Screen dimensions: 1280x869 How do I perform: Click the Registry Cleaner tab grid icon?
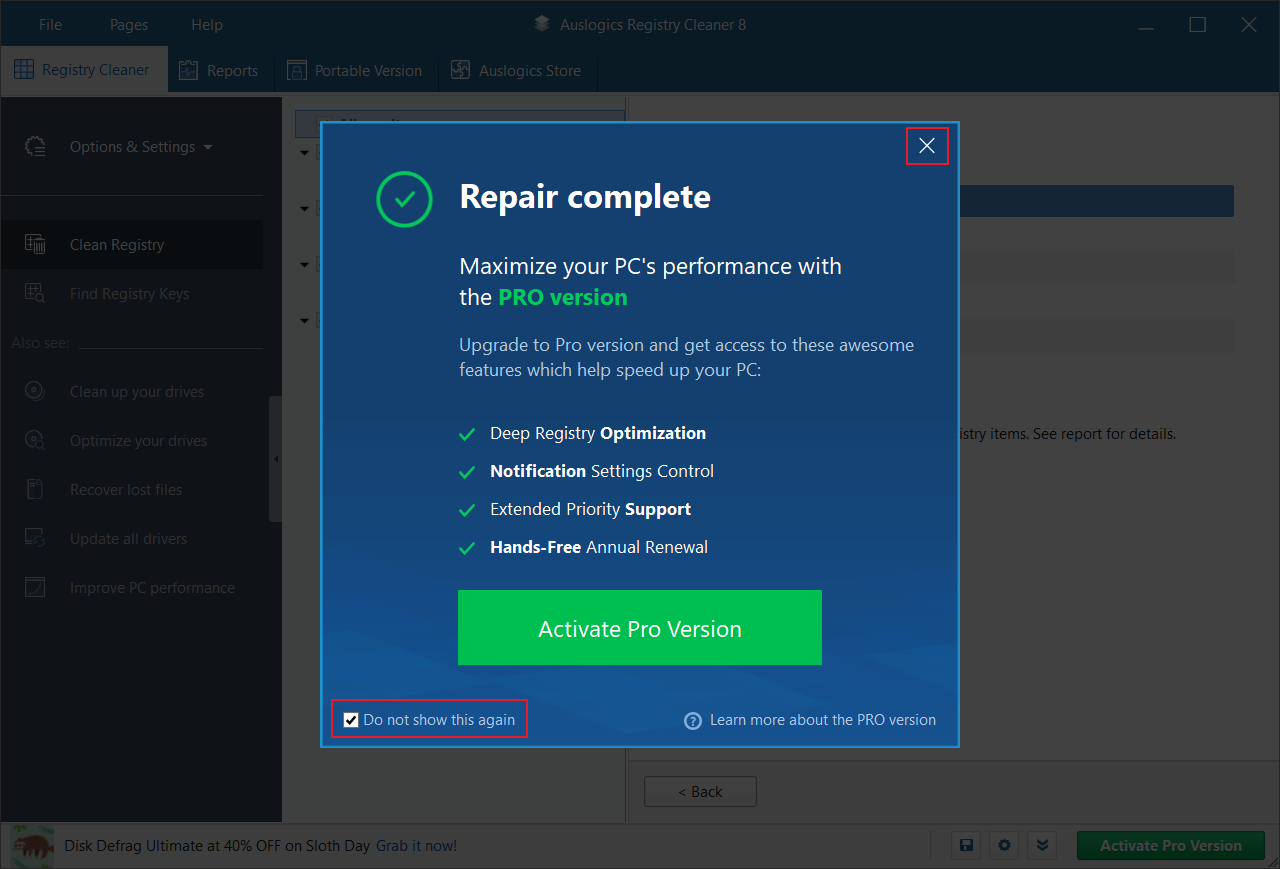point(23,70)
